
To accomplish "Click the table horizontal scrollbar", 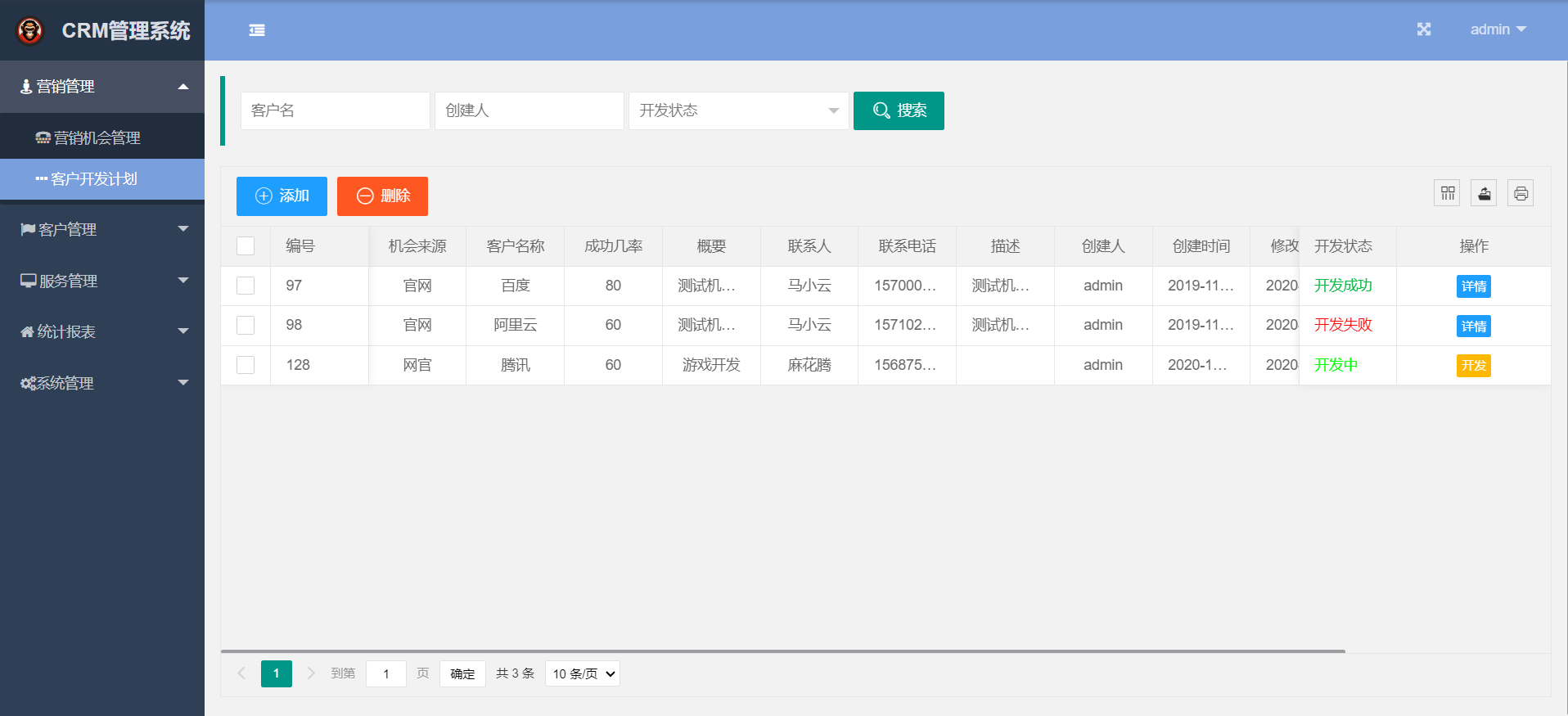I will [x=782, y=651].
